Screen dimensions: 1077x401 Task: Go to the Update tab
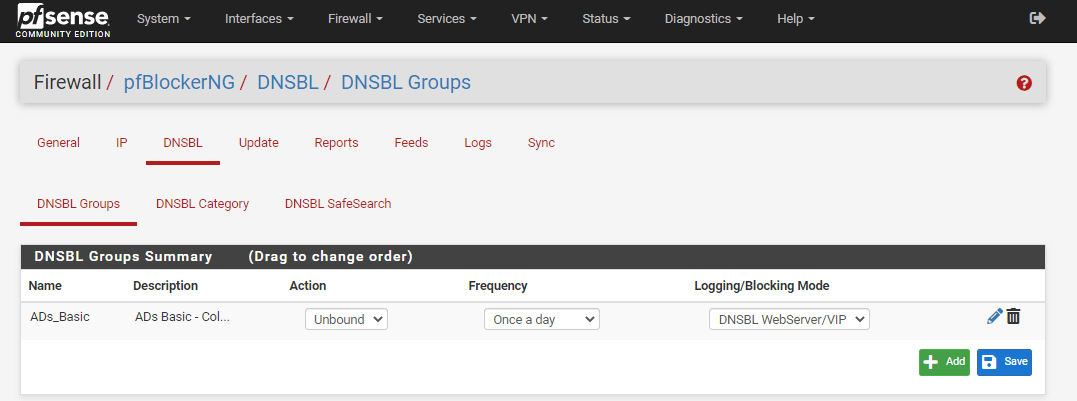258,143
